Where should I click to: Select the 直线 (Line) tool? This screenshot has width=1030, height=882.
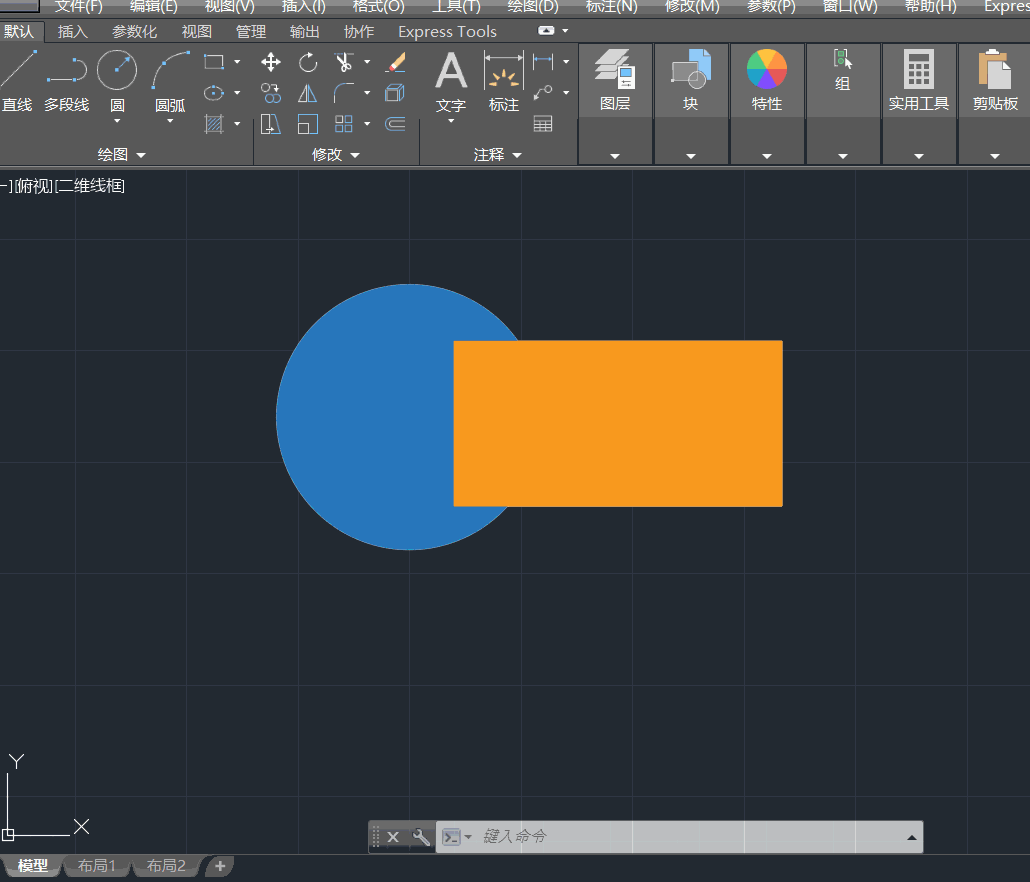(17, 81)
